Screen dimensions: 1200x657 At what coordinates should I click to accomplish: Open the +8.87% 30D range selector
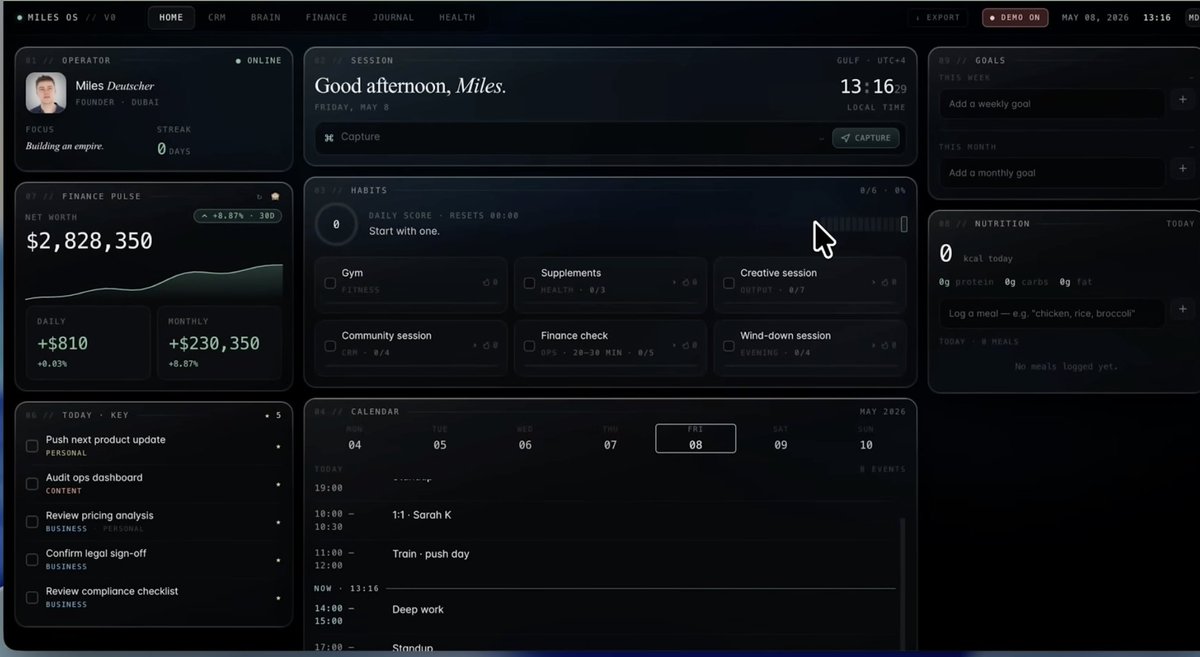[x=237, y=216]
